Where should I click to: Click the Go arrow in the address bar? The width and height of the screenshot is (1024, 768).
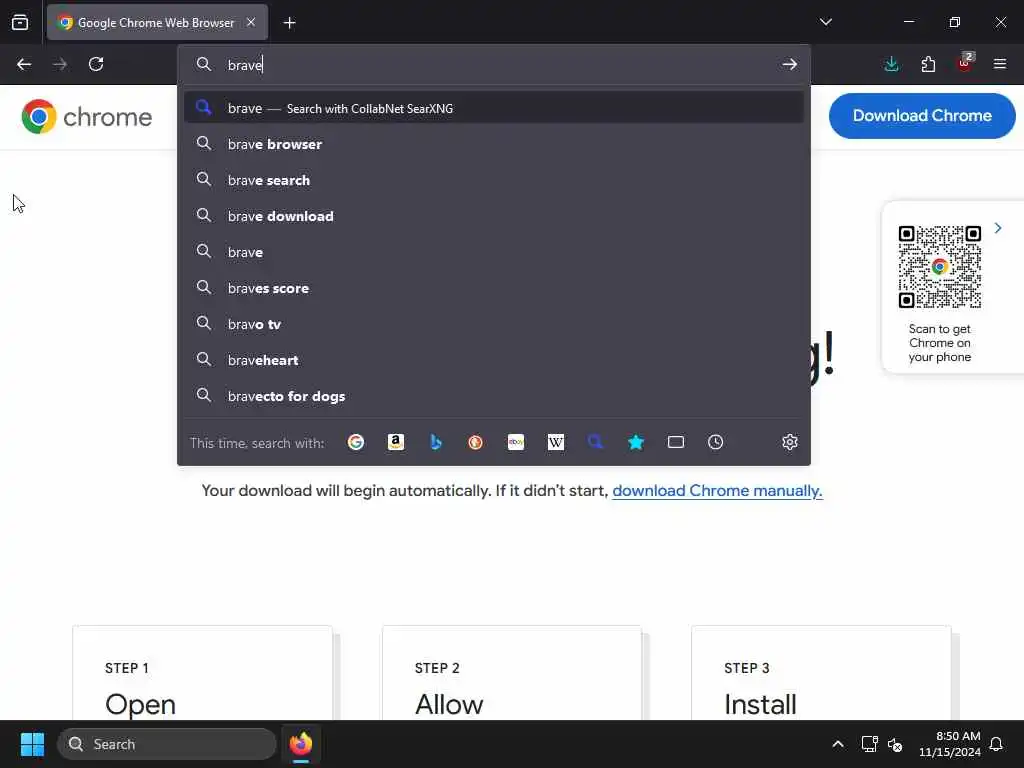click(790, 64)
